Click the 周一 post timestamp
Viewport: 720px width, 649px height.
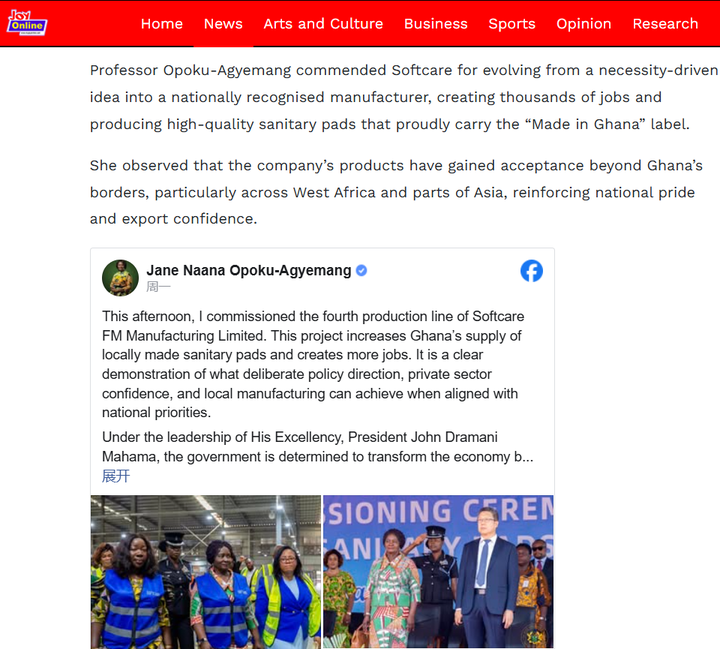coord(158,287)
